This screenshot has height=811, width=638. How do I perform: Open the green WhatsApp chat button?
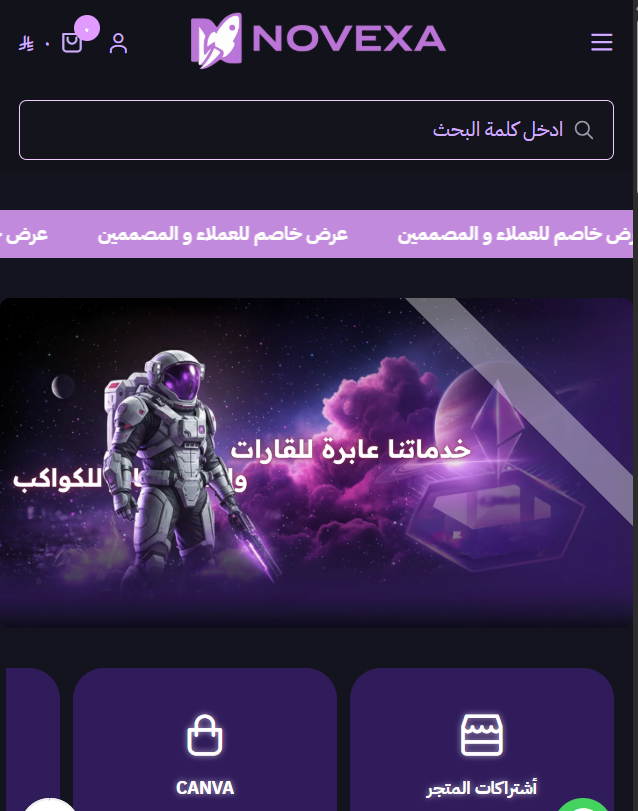click(x=583, y=805)
